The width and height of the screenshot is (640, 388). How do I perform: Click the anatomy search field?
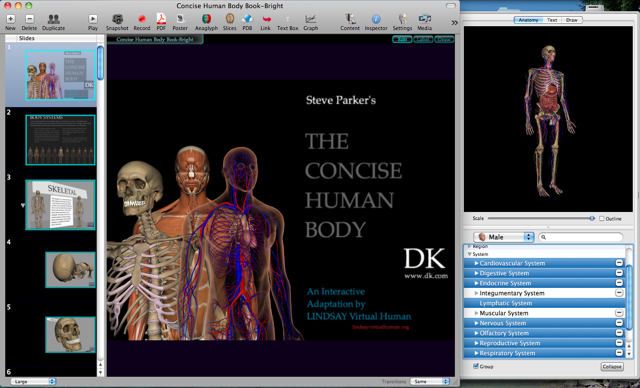(581, 237)
